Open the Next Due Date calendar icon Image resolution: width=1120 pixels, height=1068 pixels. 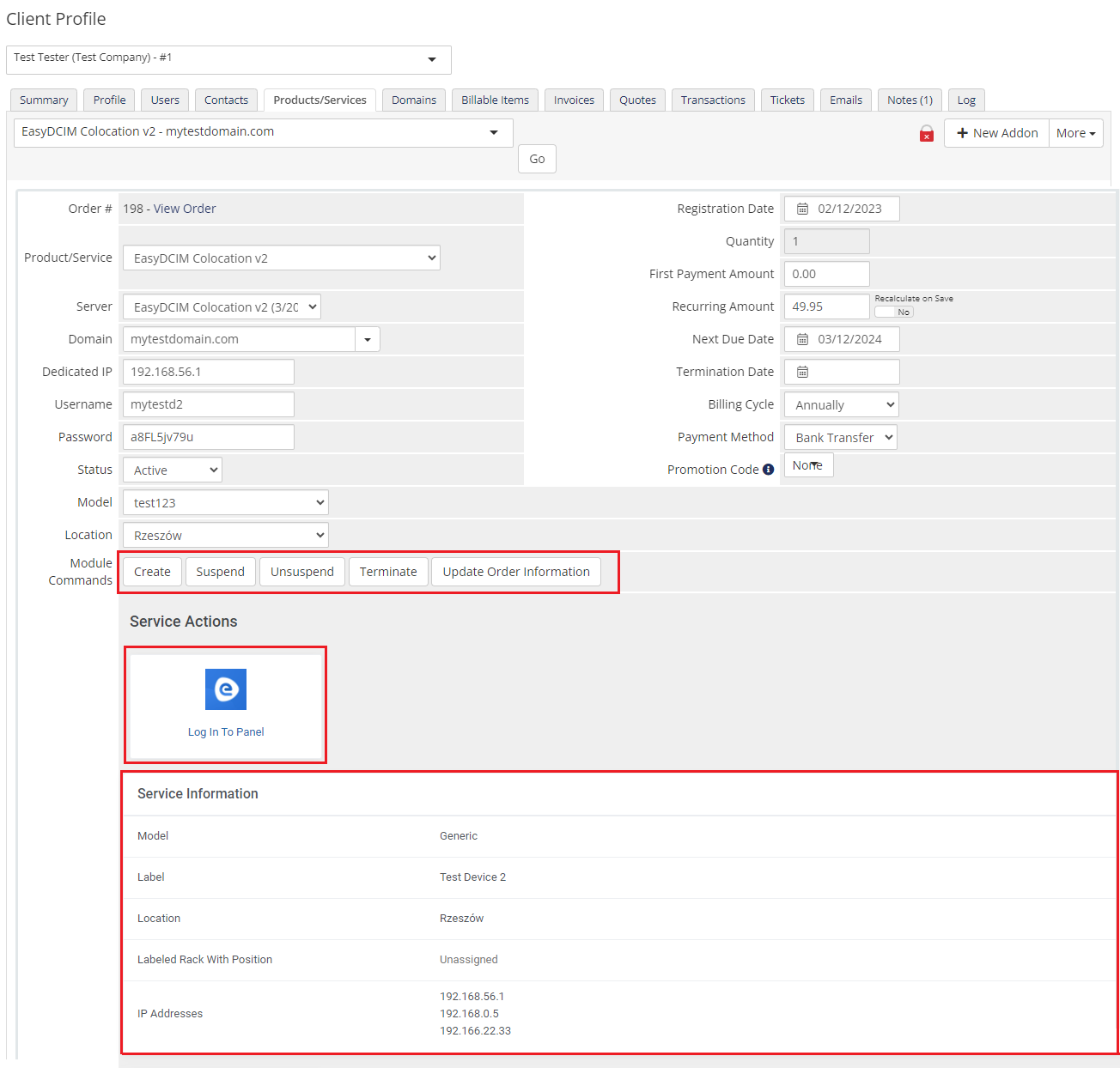click(x=802, y=339)
